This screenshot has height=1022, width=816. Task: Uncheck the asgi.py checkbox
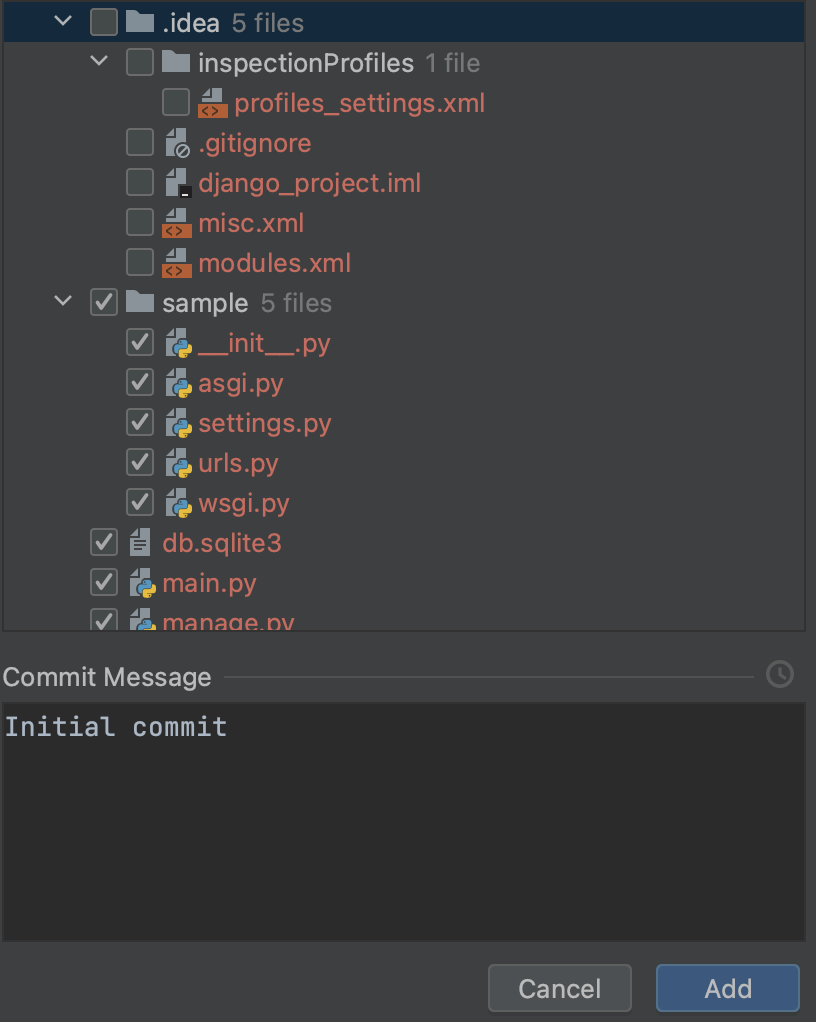139,383
